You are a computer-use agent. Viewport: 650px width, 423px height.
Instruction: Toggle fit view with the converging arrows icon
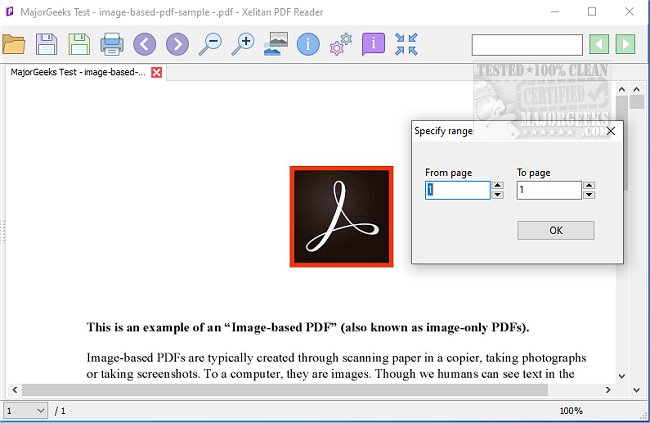(406, 44)
